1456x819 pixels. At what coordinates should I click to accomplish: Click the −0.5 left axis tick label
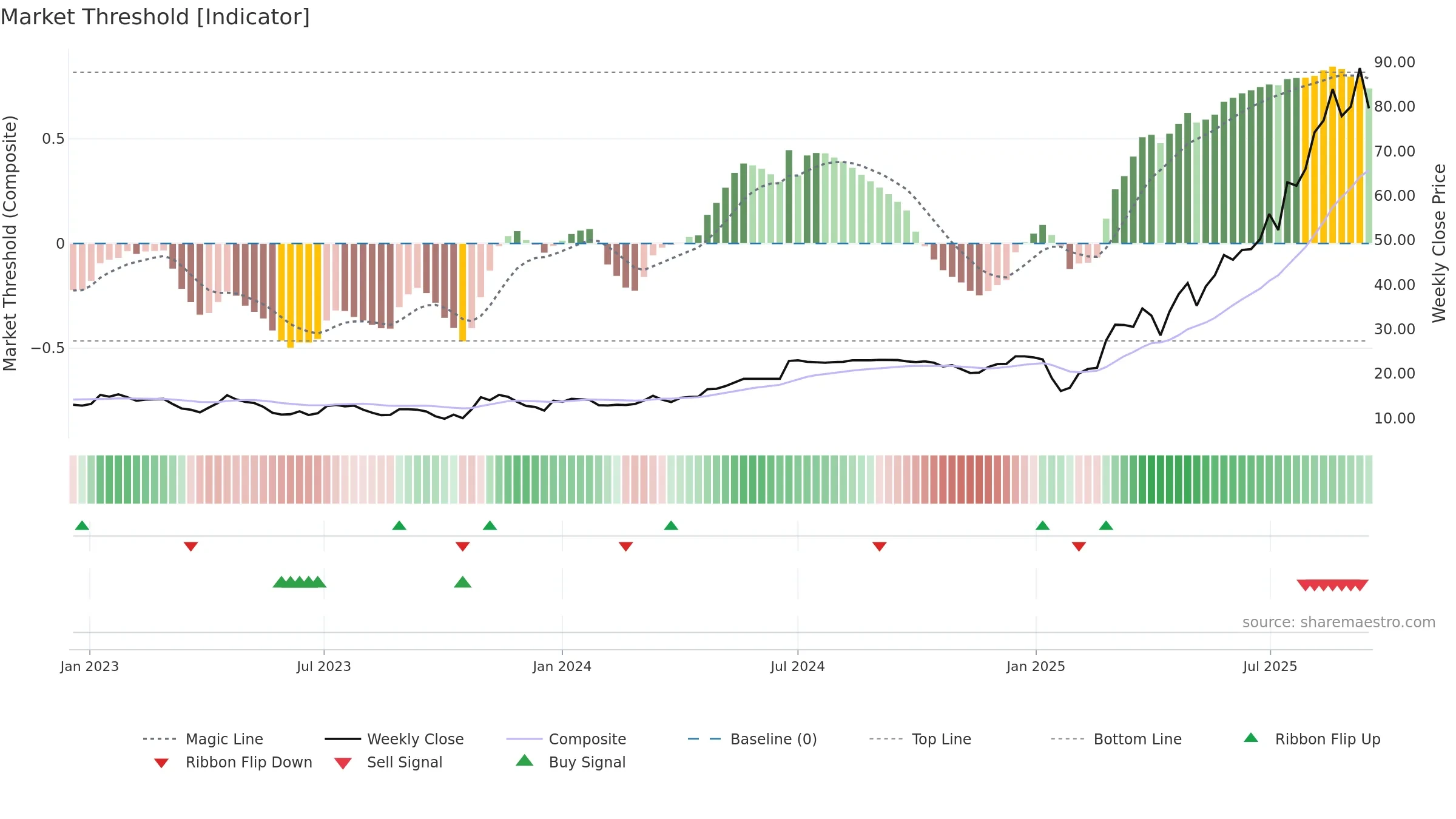tap(48, 348)
